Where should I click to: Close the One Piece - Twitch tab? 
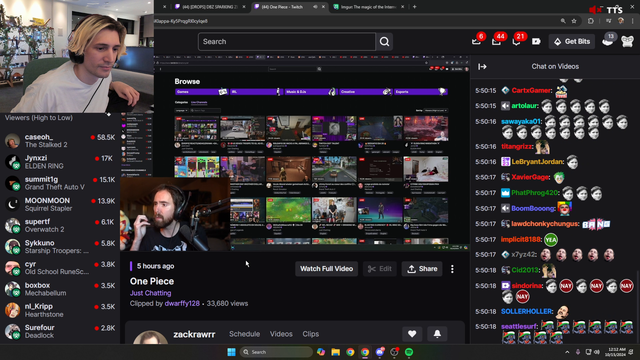[323, 7]
